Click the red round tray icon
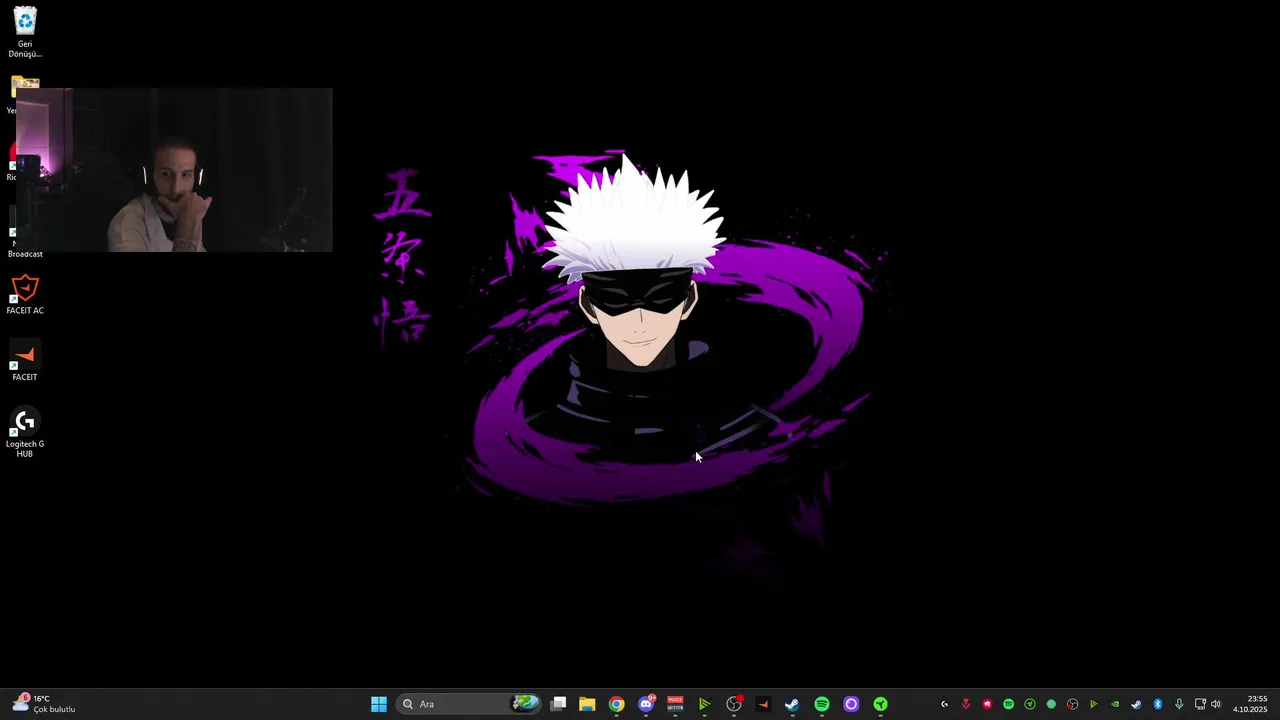 [x=987, y=704]
